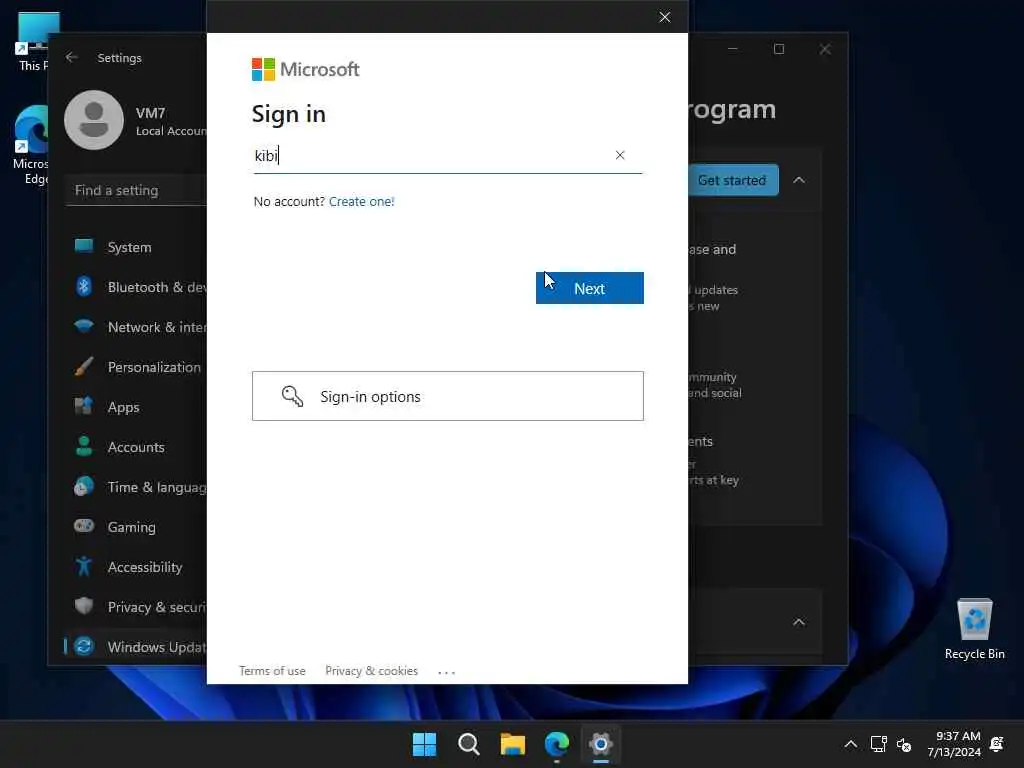Screen dimensions: 1024x768
Task: Open File Explorer from taskbar
Action: (513, 744)
